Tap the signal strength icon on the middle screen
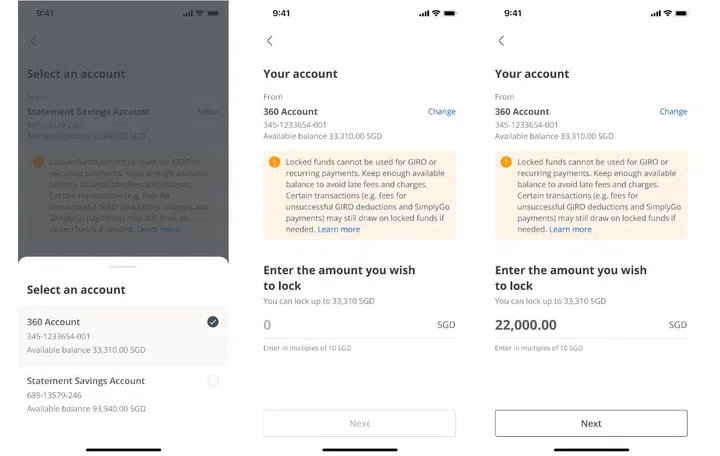This screenshot has height=456, width=720. point(424,14)
